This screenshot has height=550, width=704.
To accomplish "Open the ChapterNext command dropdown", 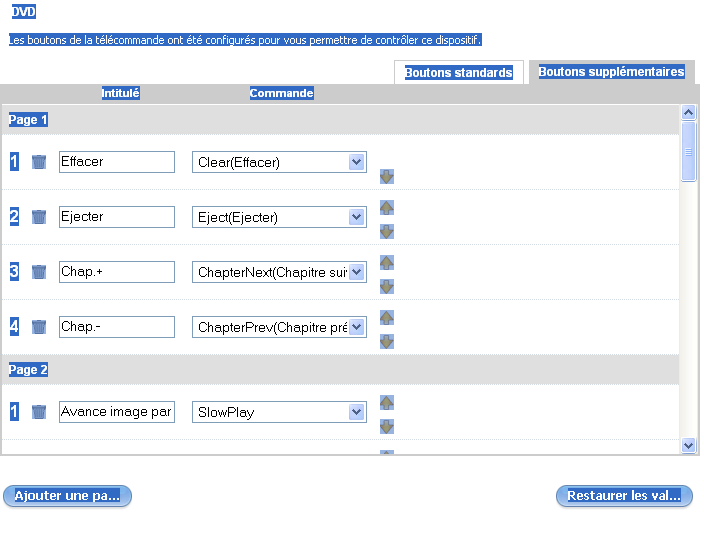I will tap(356, 272).
